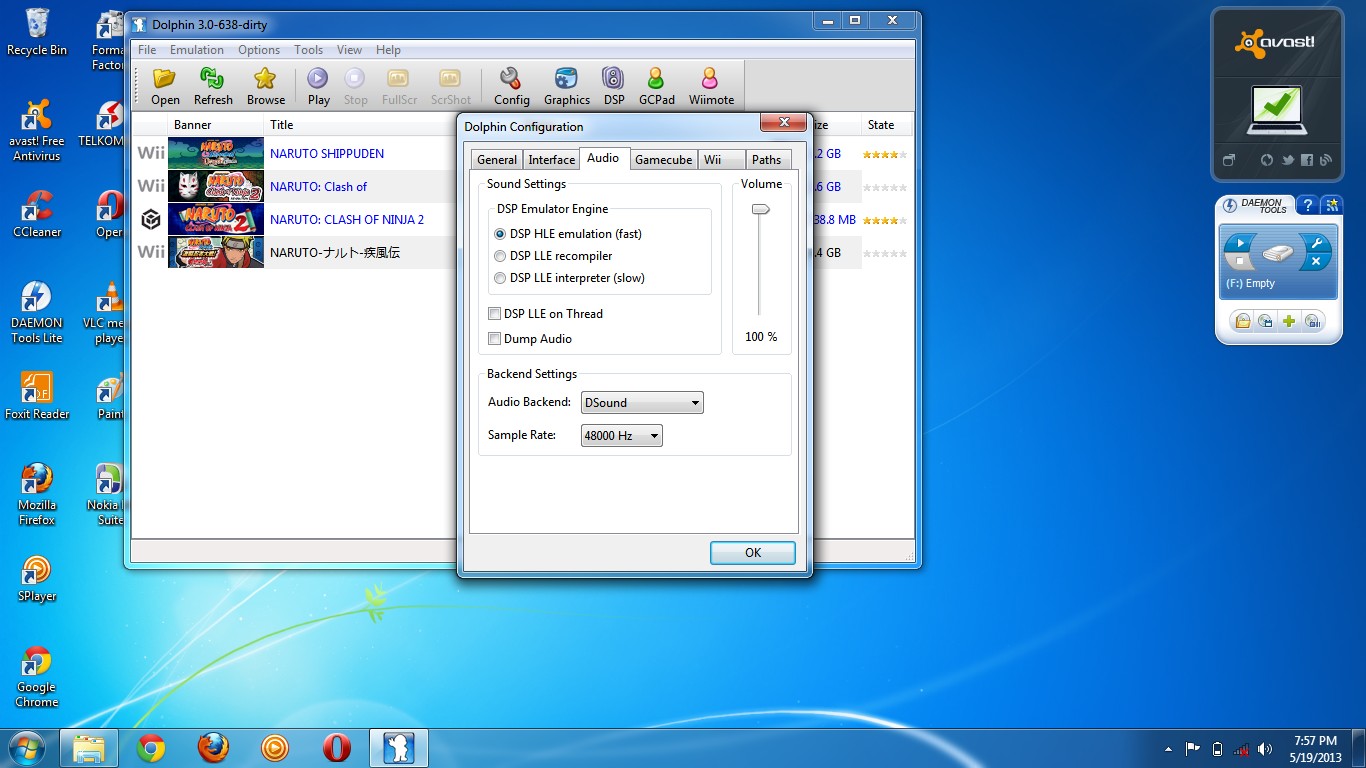Screen dimensions: 1366x768
Task: Launch Opera from the taskbar
Action: pos(336,748)
